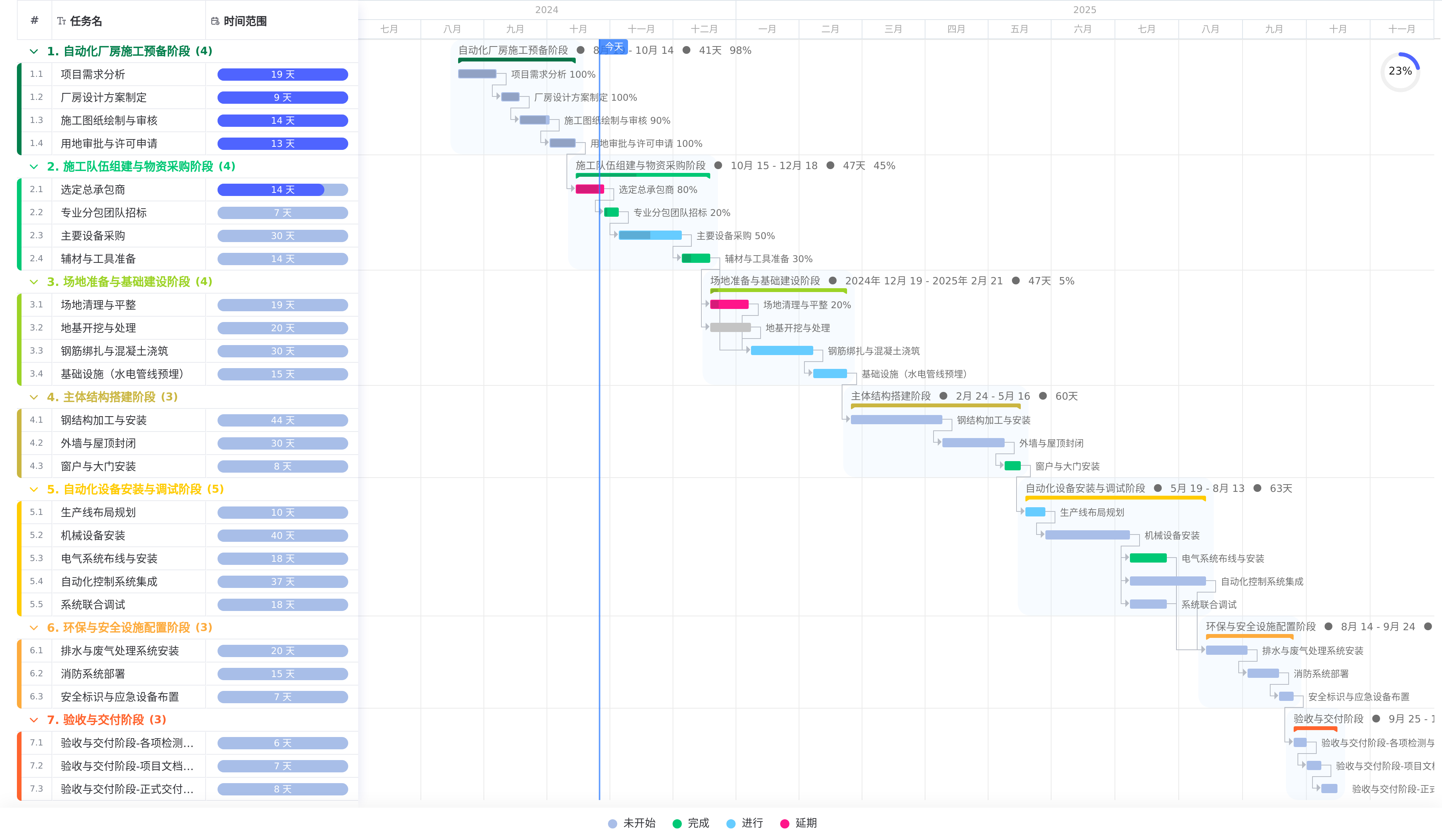
Task: Click the 场地准备与基础建设阶段 summary bar
Action: pyautogui.click(x=778, y=291)
